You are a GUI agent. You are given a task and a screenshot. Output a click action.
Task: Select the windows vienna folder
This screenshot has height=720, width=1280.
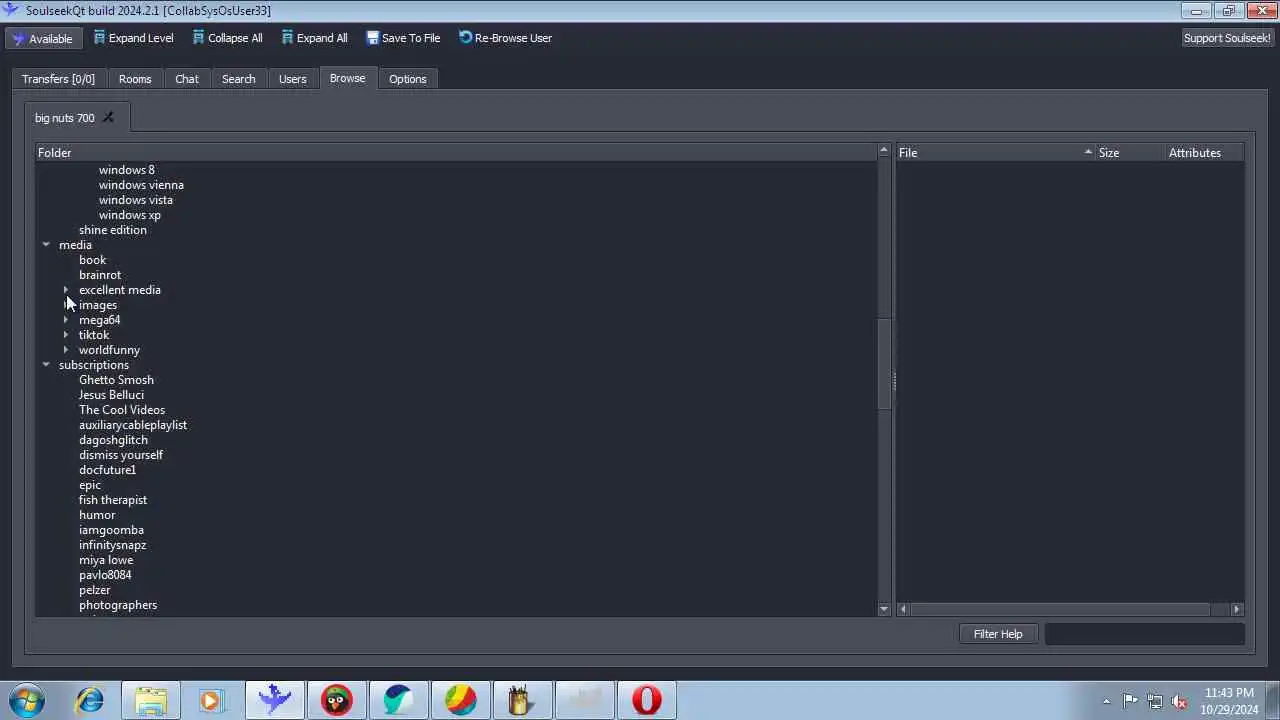tap(141, 185)
